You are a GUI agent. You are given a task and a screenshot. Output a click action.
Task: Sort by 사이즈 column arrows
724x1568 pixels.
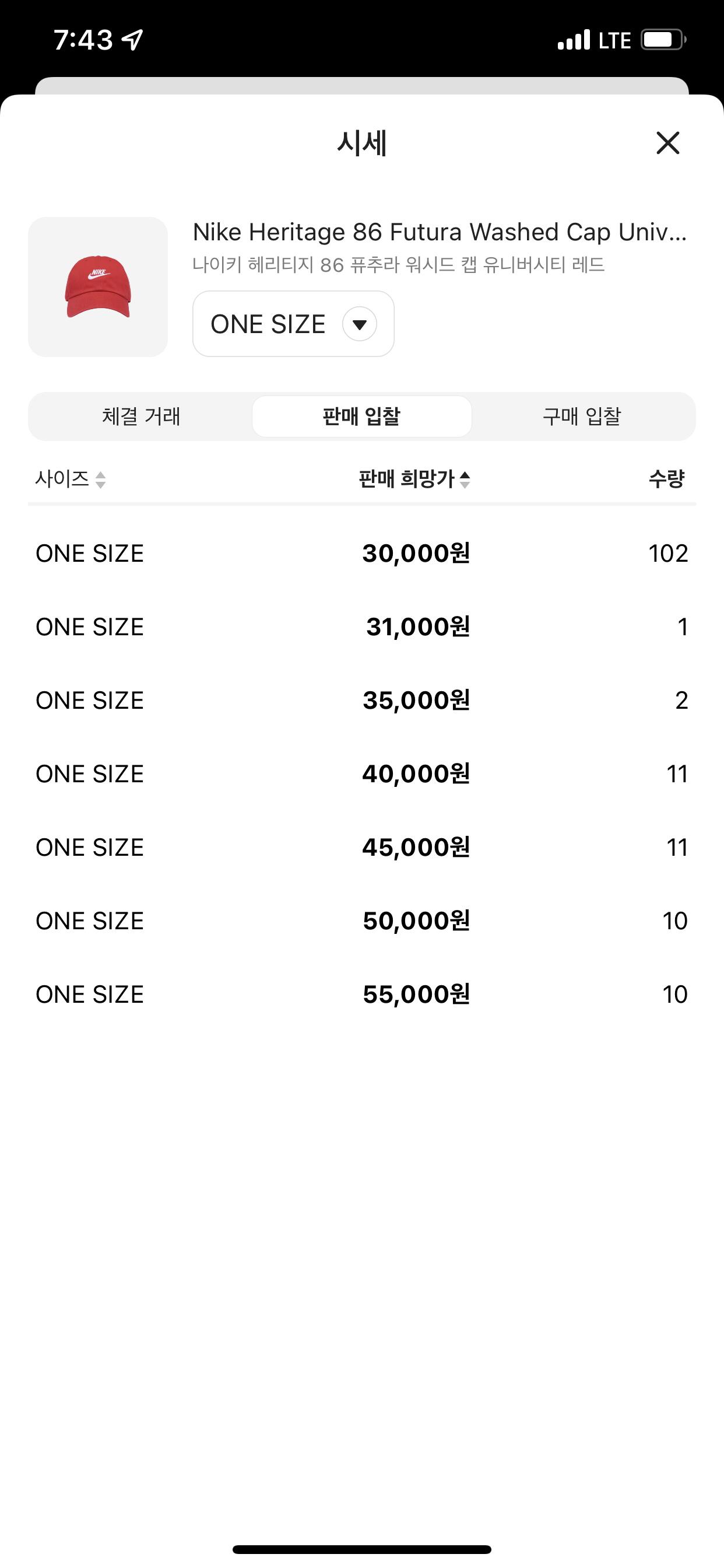click(100, 480)
